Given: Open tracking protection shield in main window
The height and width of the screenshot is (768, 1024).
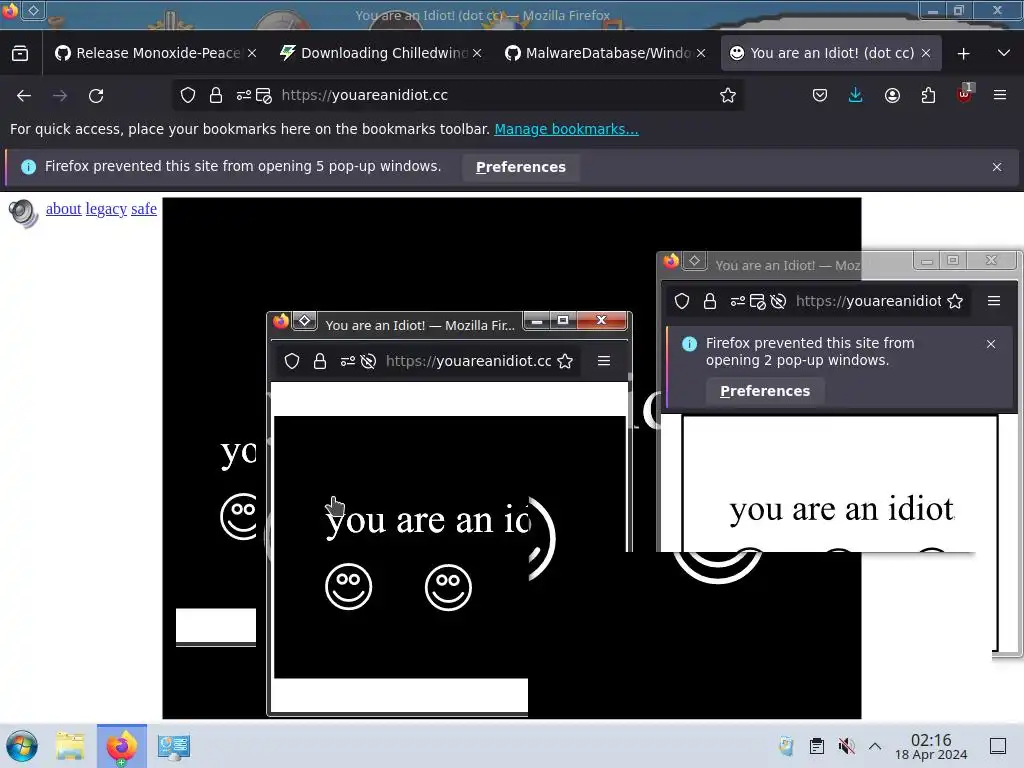Looking at the screenshot, I should (x=188, y=95).
